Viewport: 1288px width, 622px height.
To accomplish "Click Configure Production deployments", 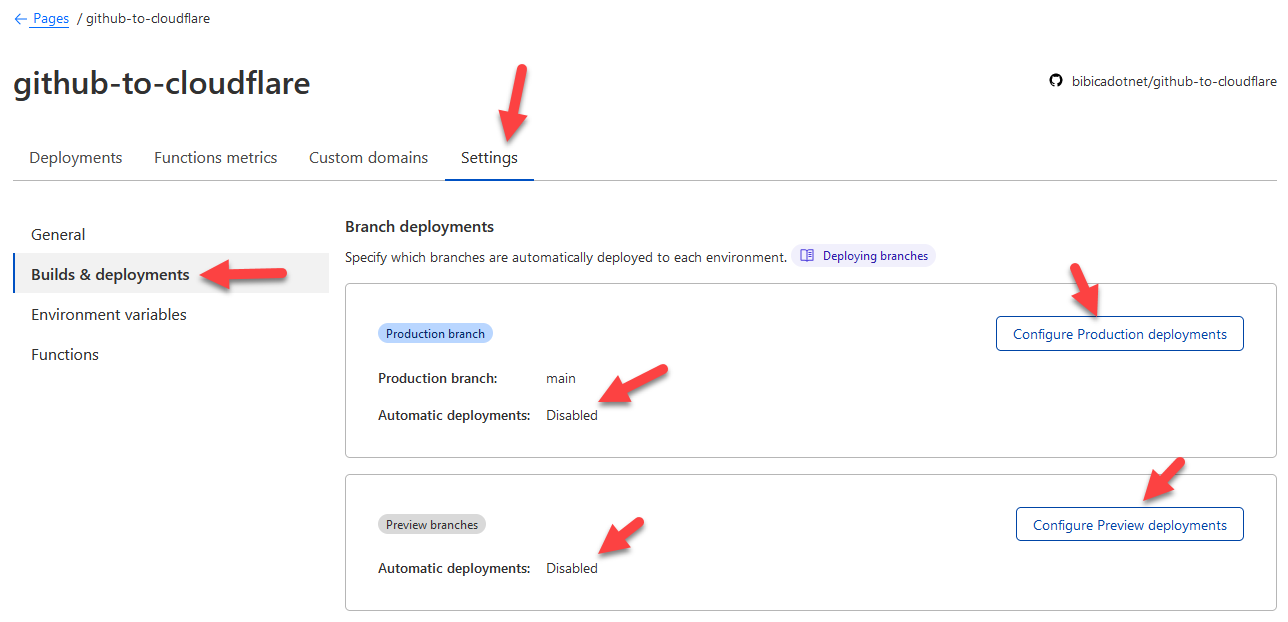I will click(1119, 333).
